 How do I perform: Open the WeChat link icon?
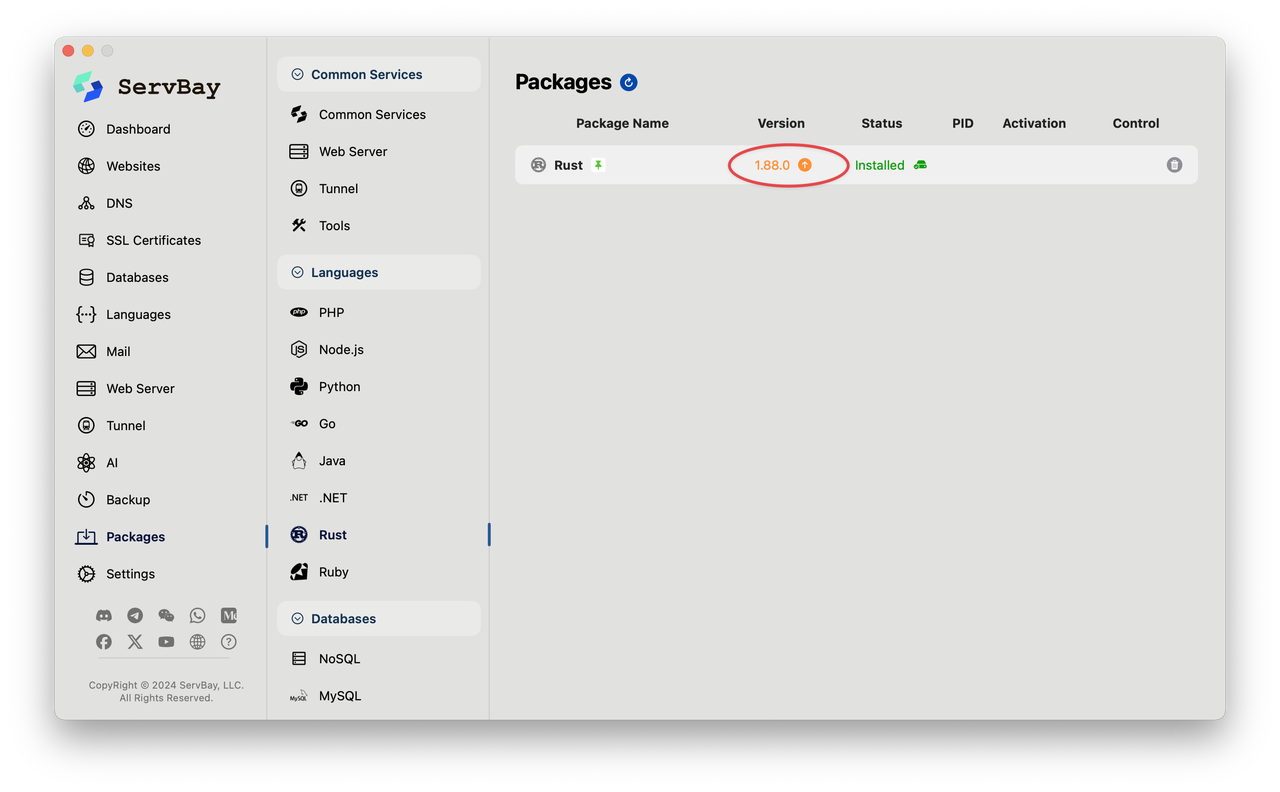coord(166,616)
